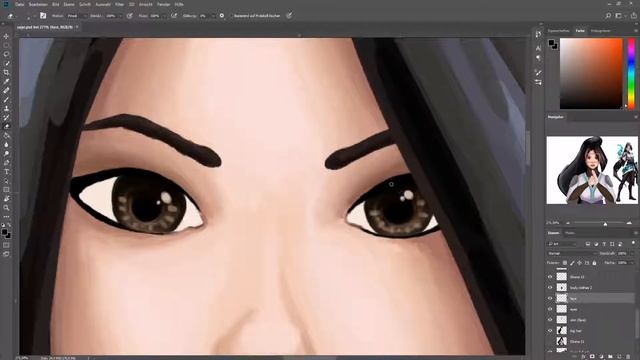Close the open document tab

pyautogui.click(x=77, y=27)
